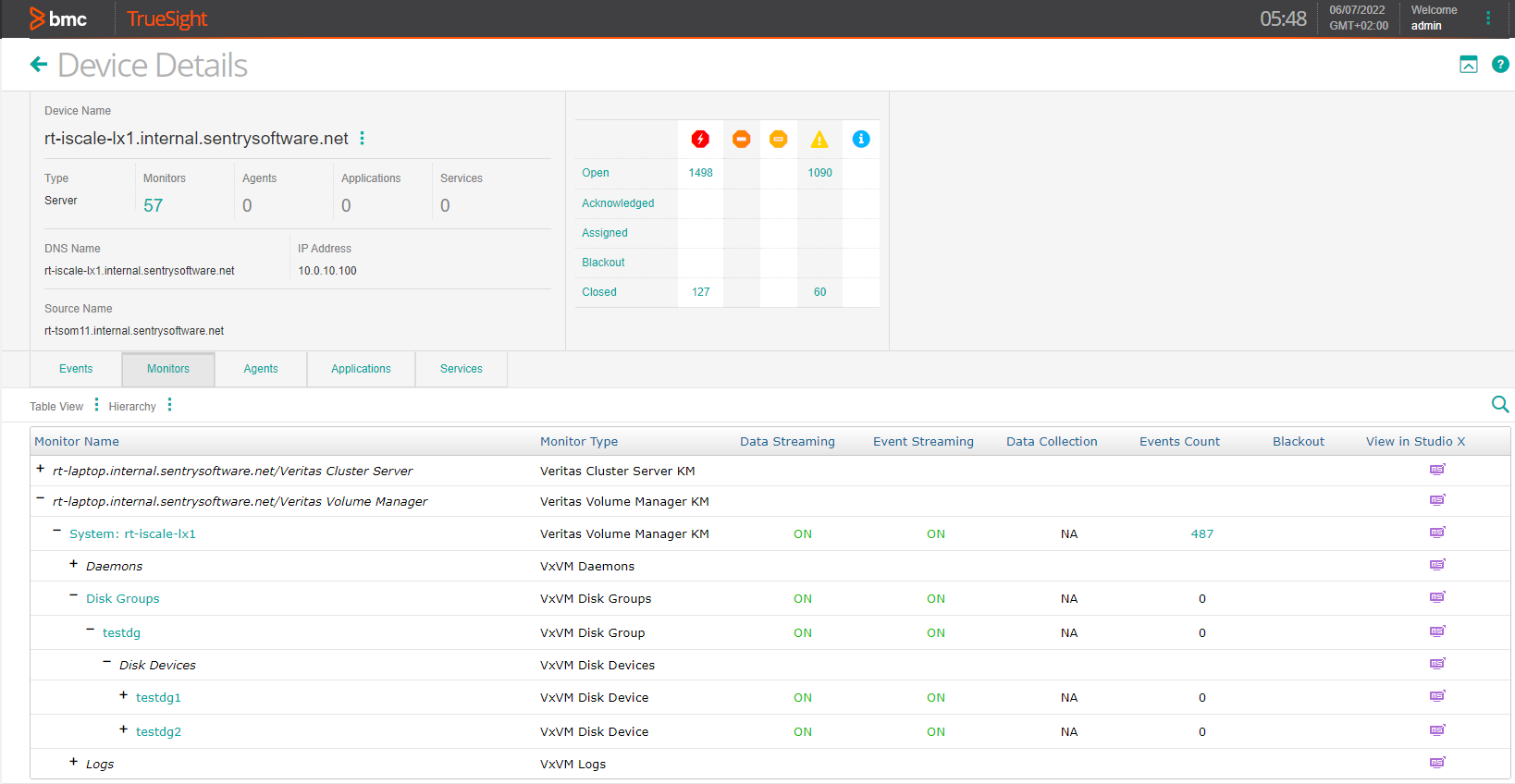Viewport: 1515px width, 784px height.
Task: Click the Open status row label
Action: click(596, 173)
